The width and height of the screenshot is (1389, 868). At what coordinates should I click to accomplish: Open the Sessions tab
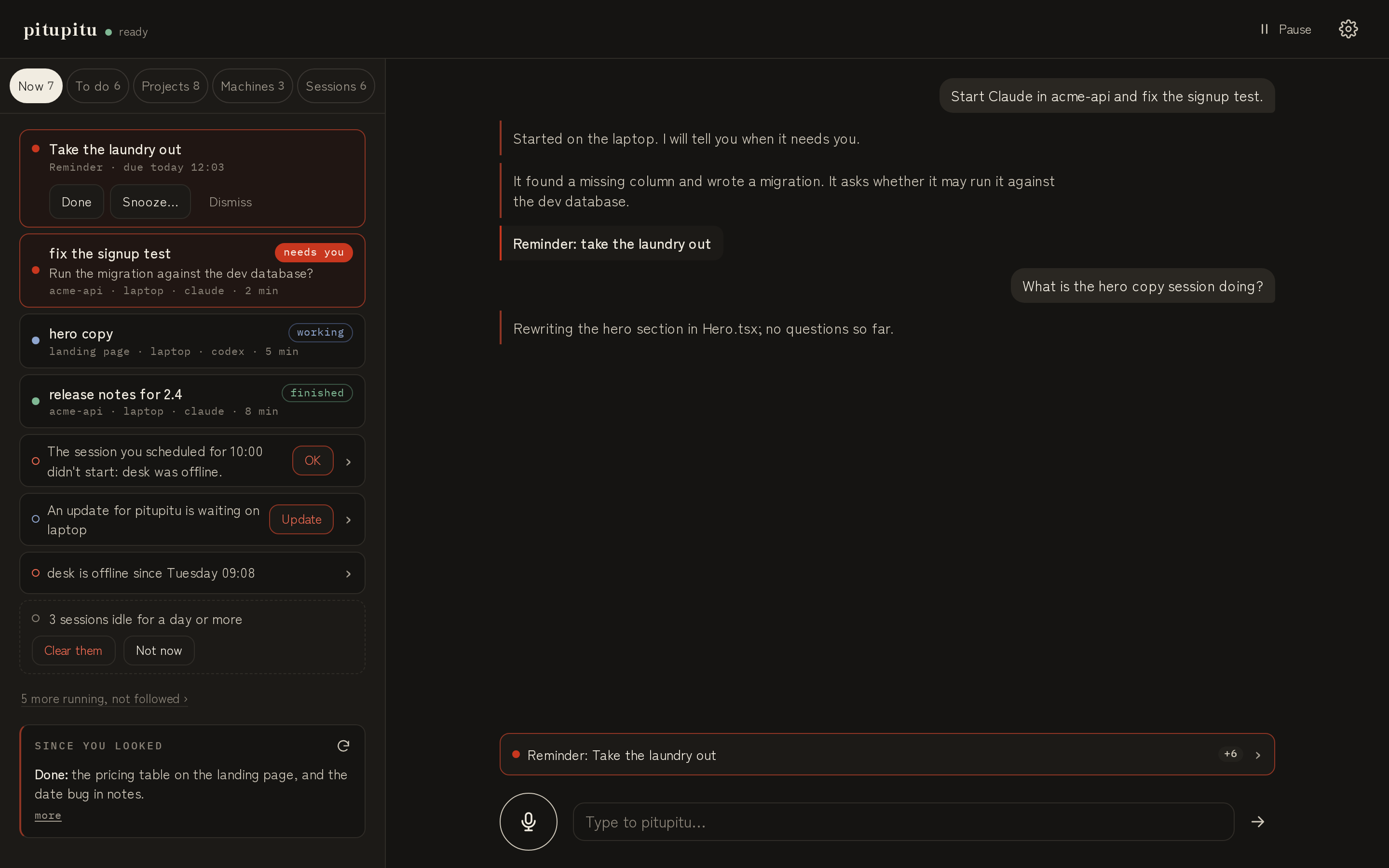click(336, 86)
